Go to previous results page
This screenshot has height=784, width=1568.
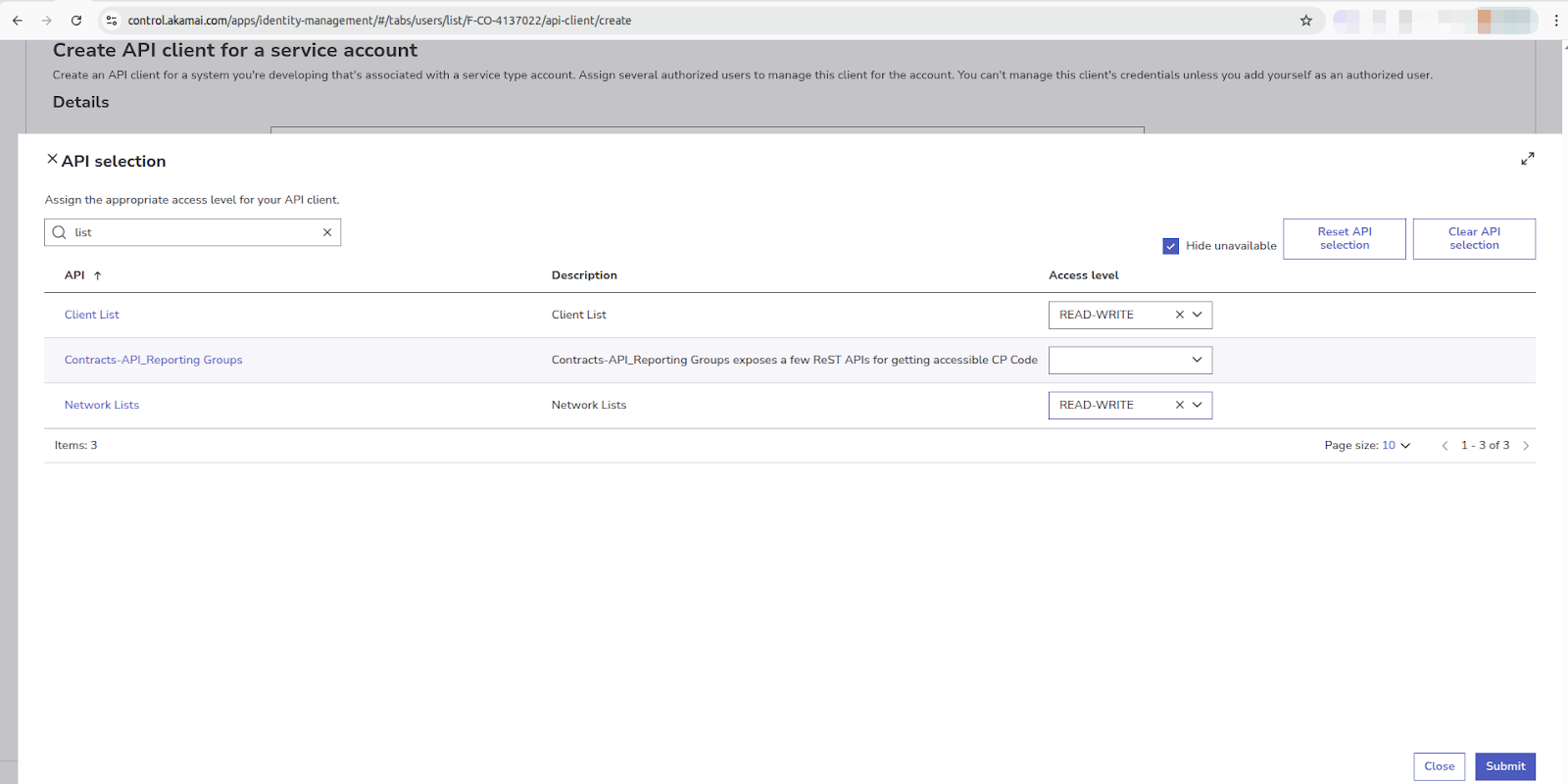click(x=1445, y=446)
